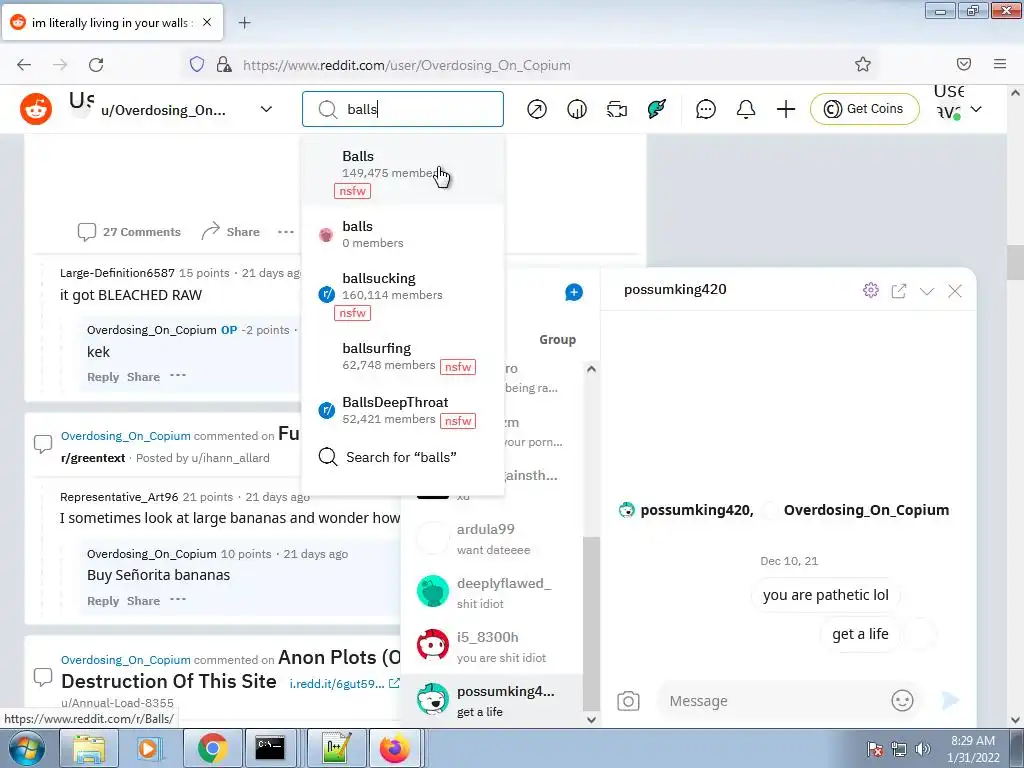Open Large-Definition6587 user profile

click(117, 273)
